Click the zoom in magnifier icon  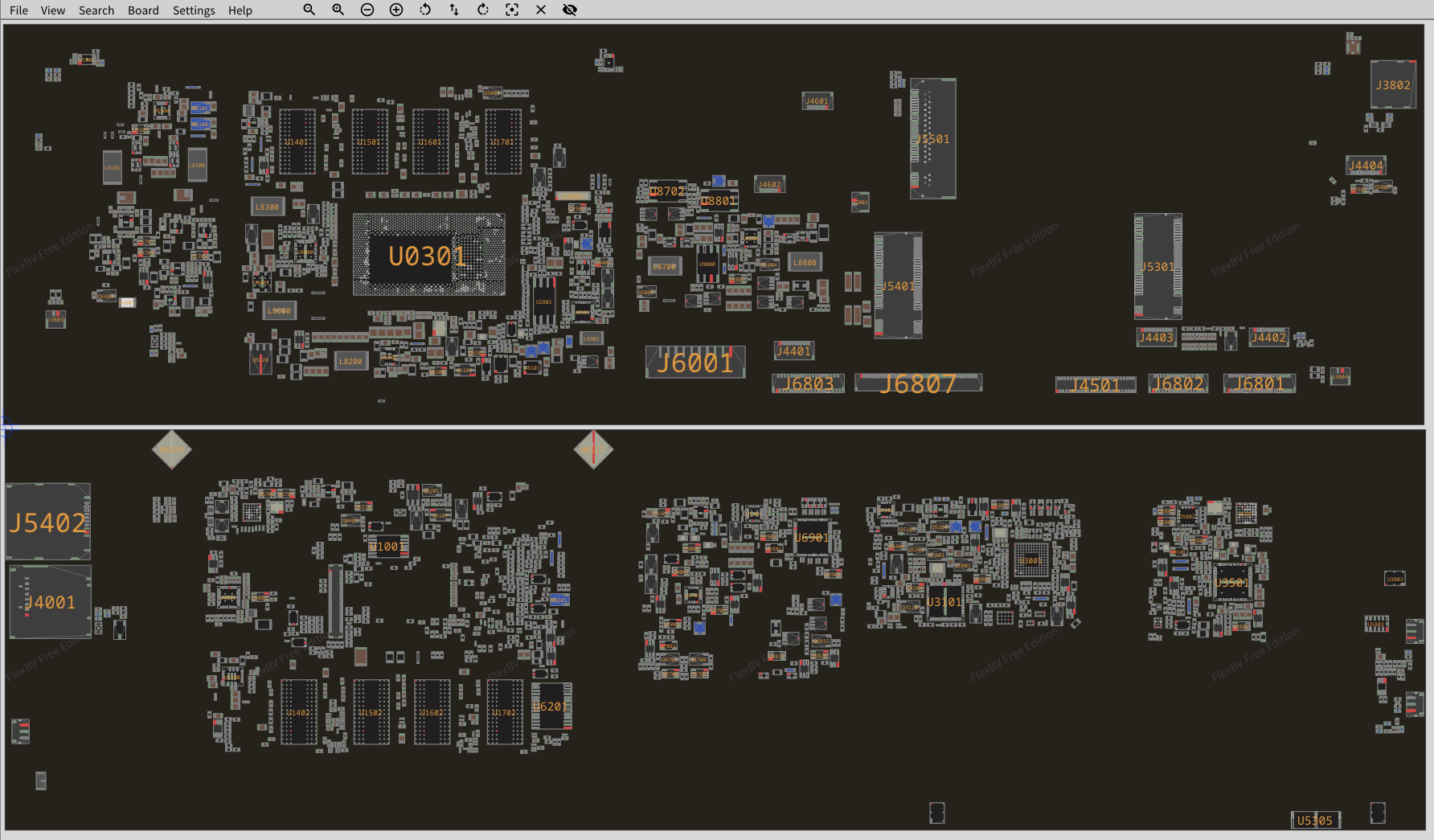click(338, 10)
